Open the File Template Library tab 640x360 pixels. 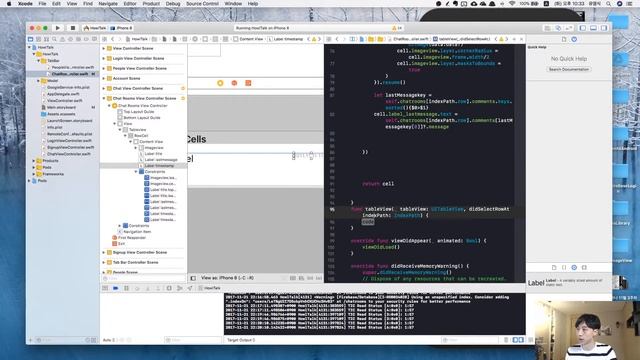[554, 267]
